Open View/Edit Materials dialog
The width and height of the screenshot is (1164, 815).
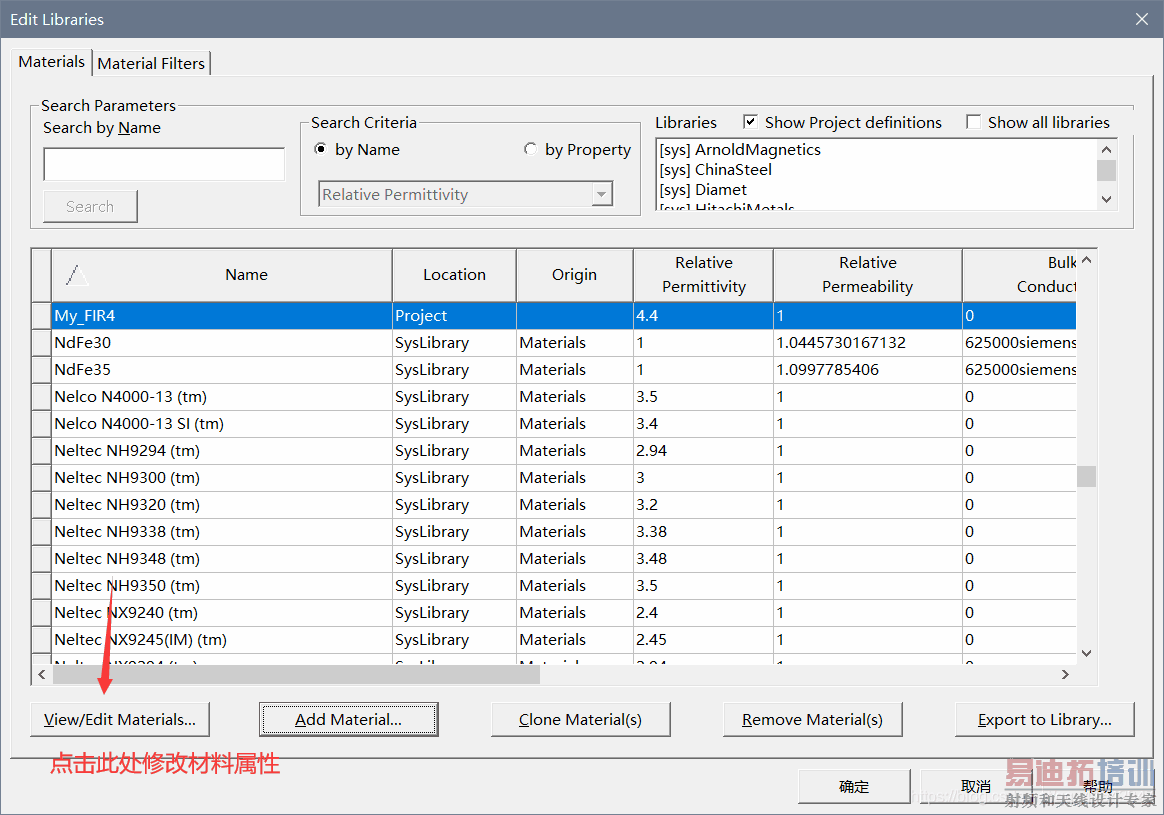coord(120,719)
